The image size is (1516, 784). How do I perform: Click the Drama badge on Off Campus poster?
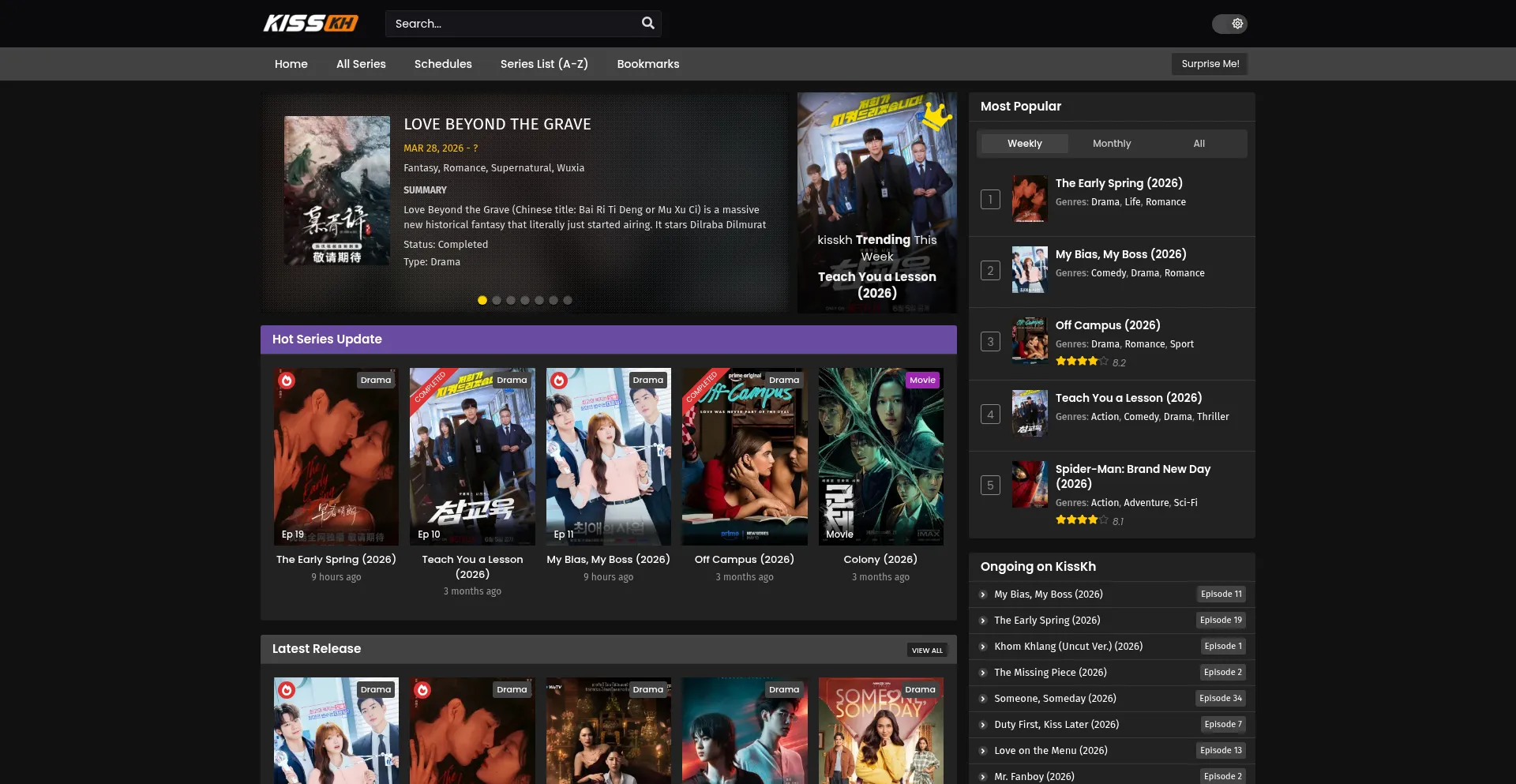[x=784, y=380]
